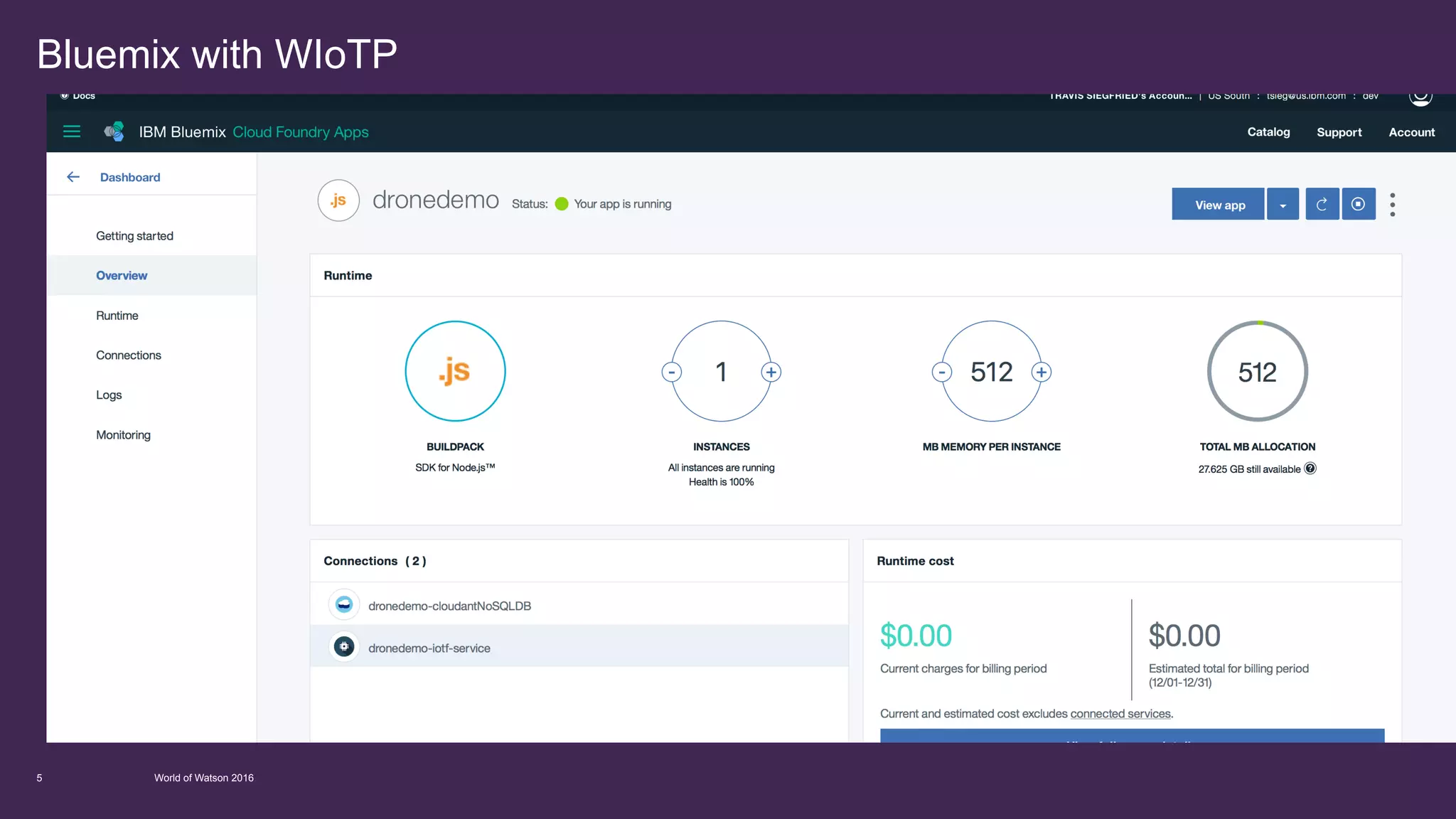Open the hamburger navigation menu
Image resolution: width=1456 pixels, height=819 pixels.
click(x=72, y=132)
